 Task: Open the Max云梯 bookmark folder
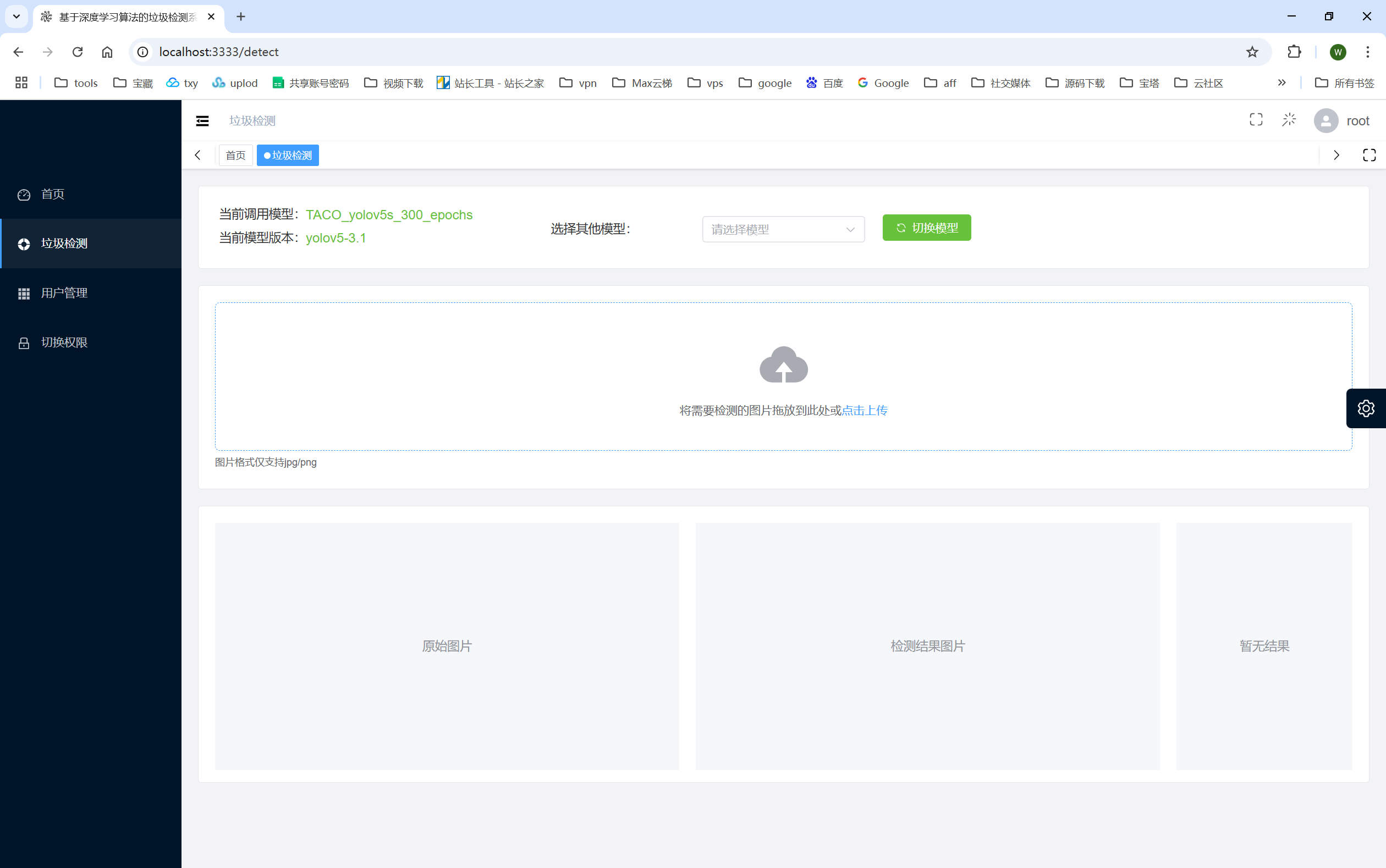coord(642,82)
